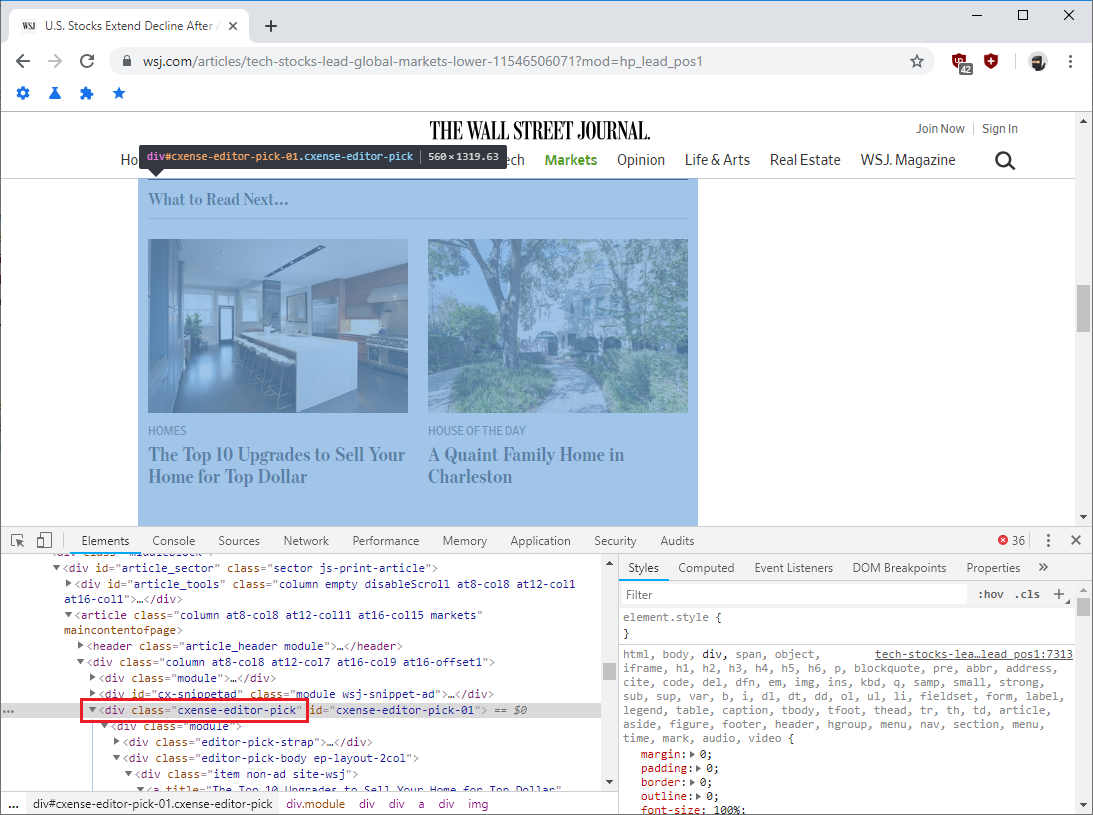Screen dimensions: 1093x815
Task: Open the Event Listeners tab
Action: (x=793, y=568)
